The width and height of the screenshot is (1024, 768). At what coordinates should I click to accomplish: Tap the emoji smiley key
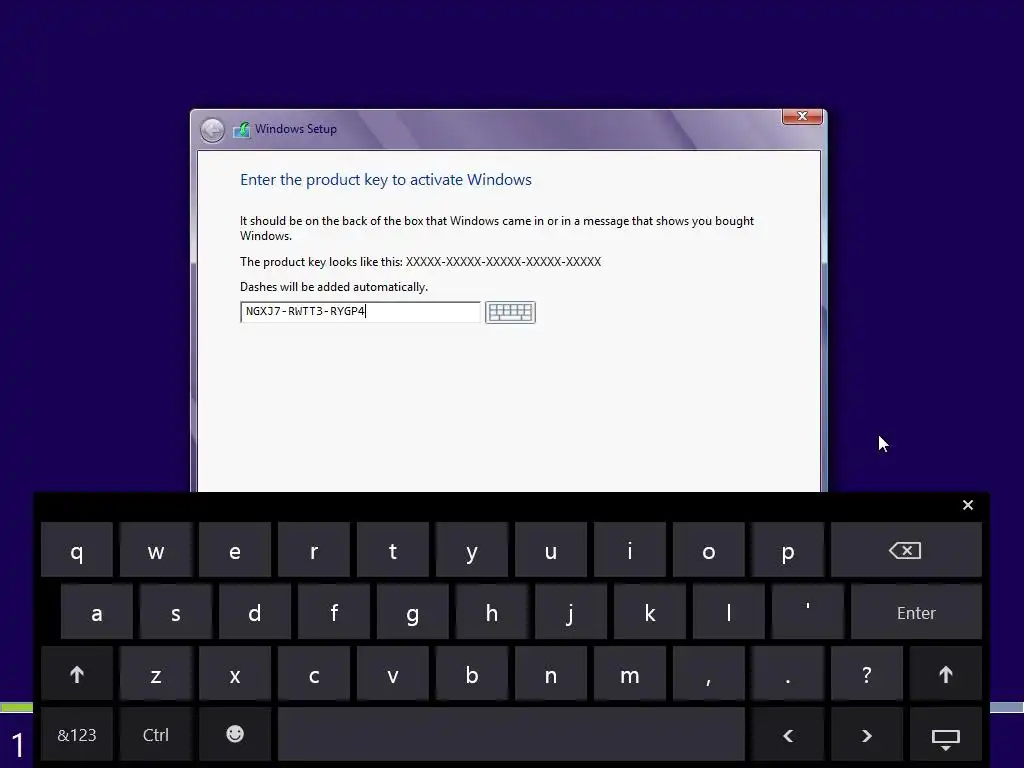click(235, 735)
